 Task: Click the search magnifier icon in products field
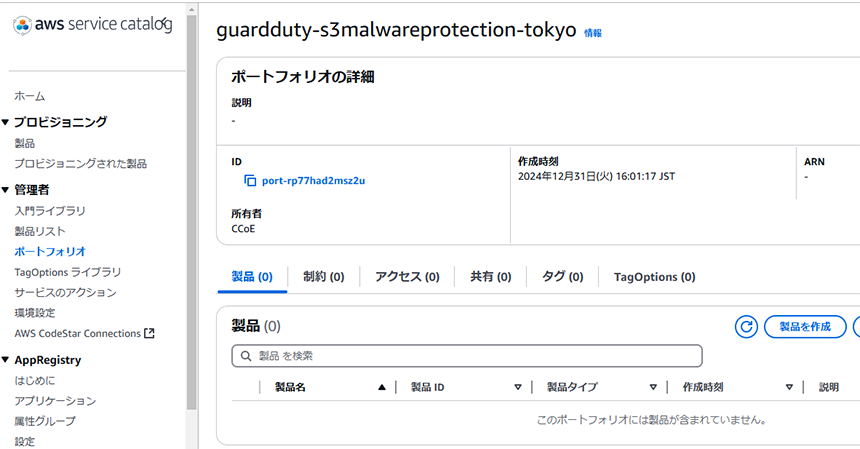[x=246, y=356]
